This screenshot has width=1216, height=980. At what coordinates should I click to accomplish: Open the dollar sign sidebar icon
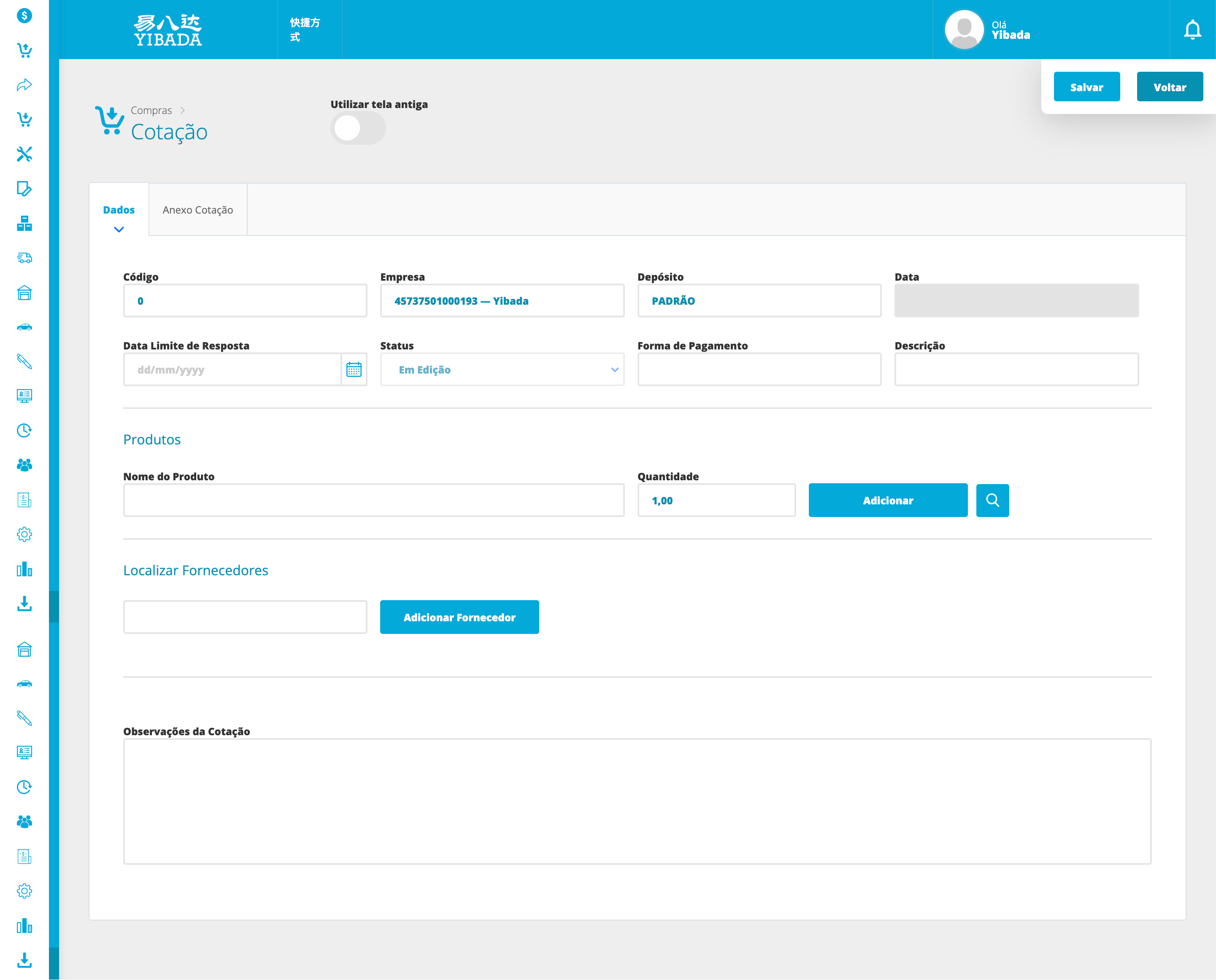24,15
